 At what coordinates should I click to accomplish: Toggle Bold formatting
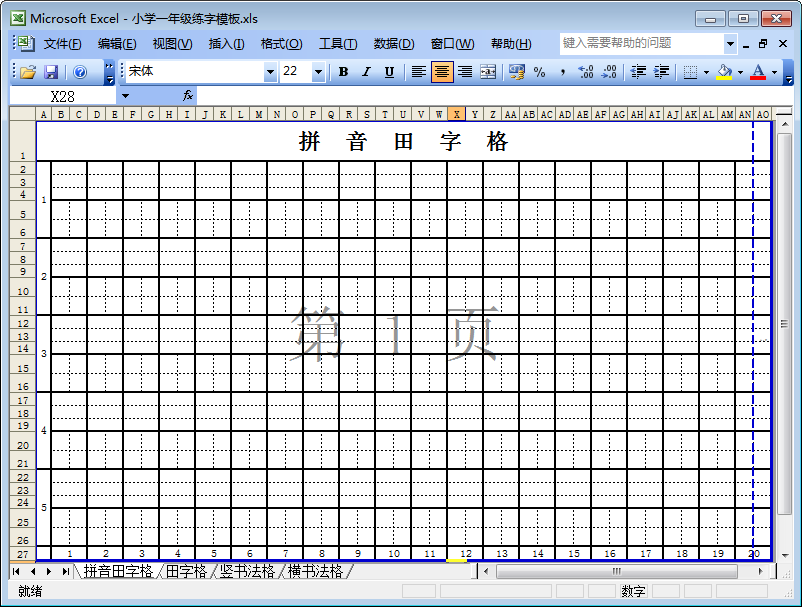pos(343,72)
